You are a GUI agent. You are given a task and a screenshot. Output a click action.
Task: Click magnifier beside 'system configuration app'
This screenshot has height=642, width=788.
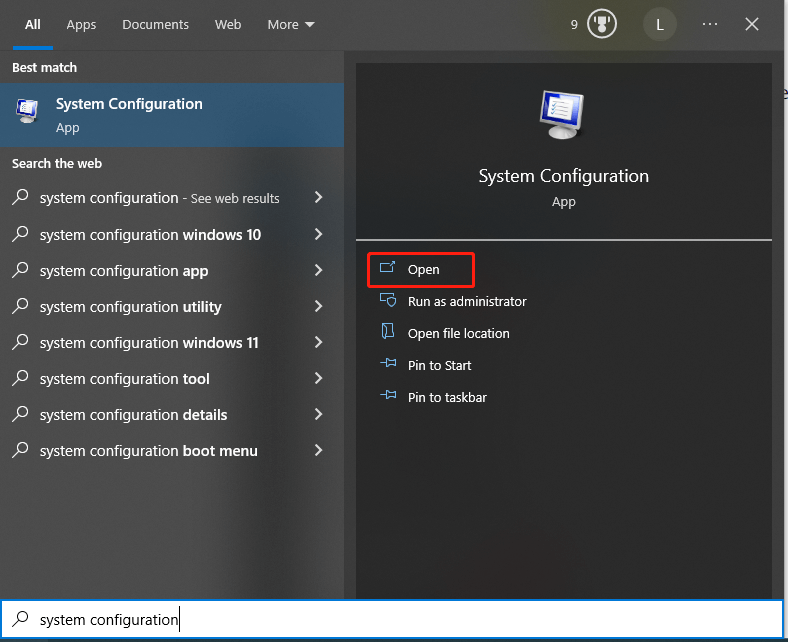(x=20, y=270)
